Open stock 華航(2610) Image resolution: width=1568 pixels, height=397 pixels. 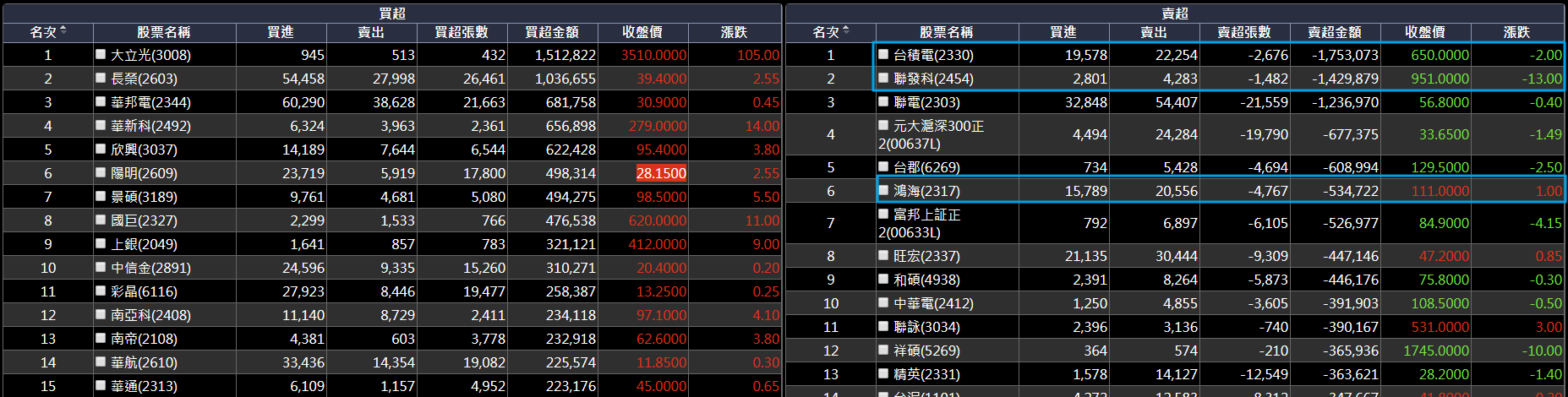144,362
